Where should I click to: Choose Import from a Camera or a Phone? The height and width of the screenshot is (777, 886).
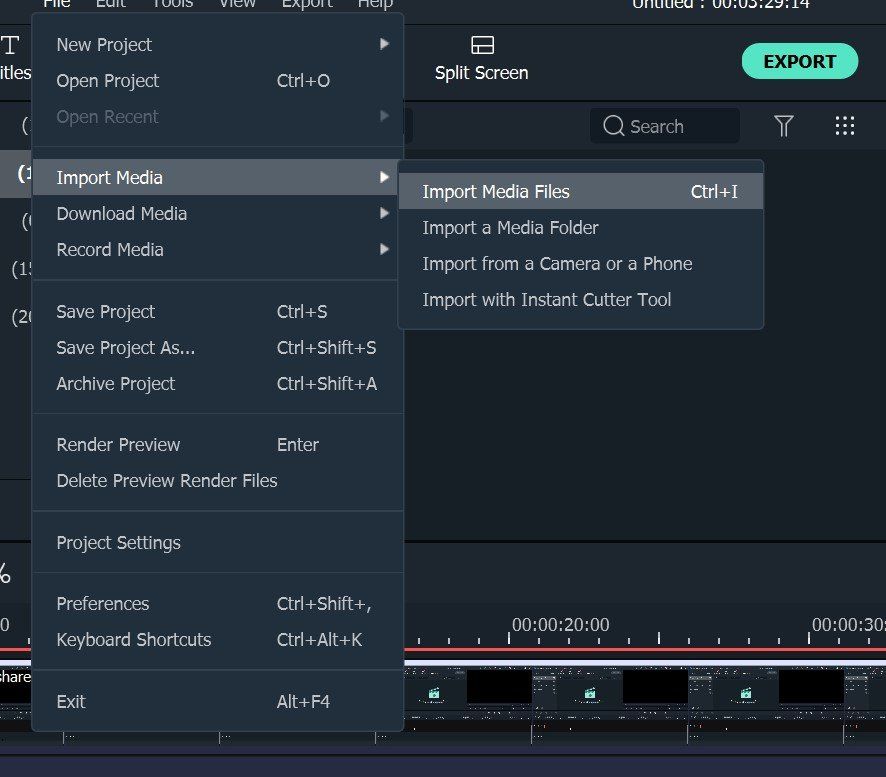tap(581, 264)
